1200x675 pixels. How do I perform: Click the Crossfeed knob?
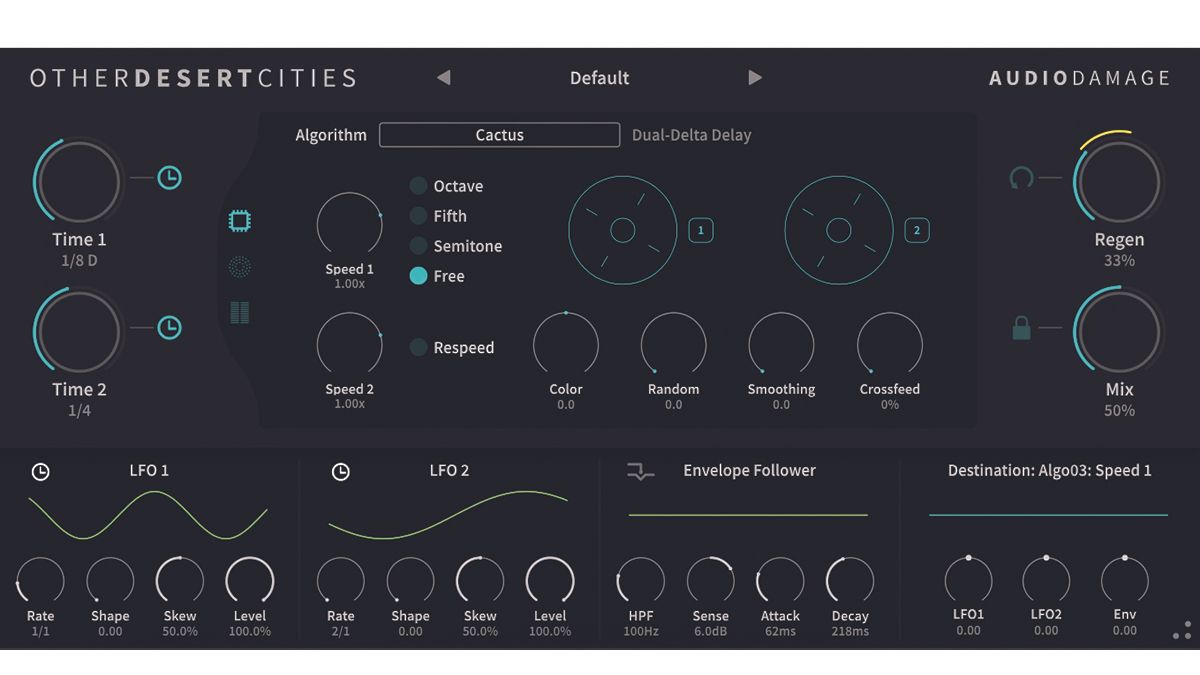pos(889,344)
